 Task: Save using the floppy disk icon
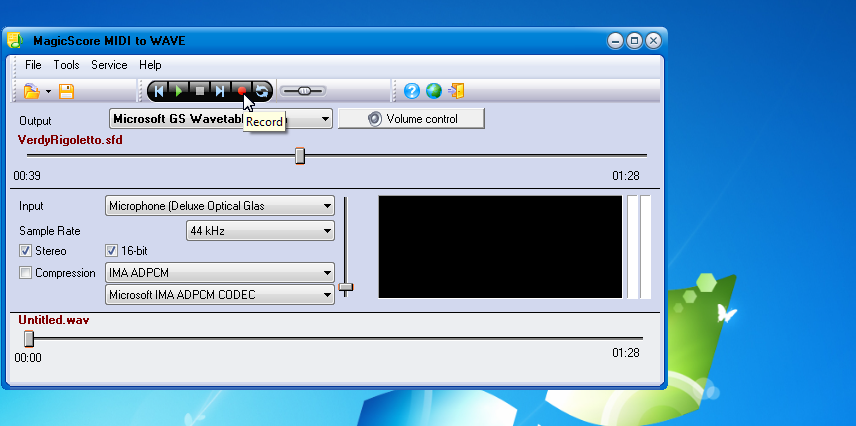(x=66, y=91)
